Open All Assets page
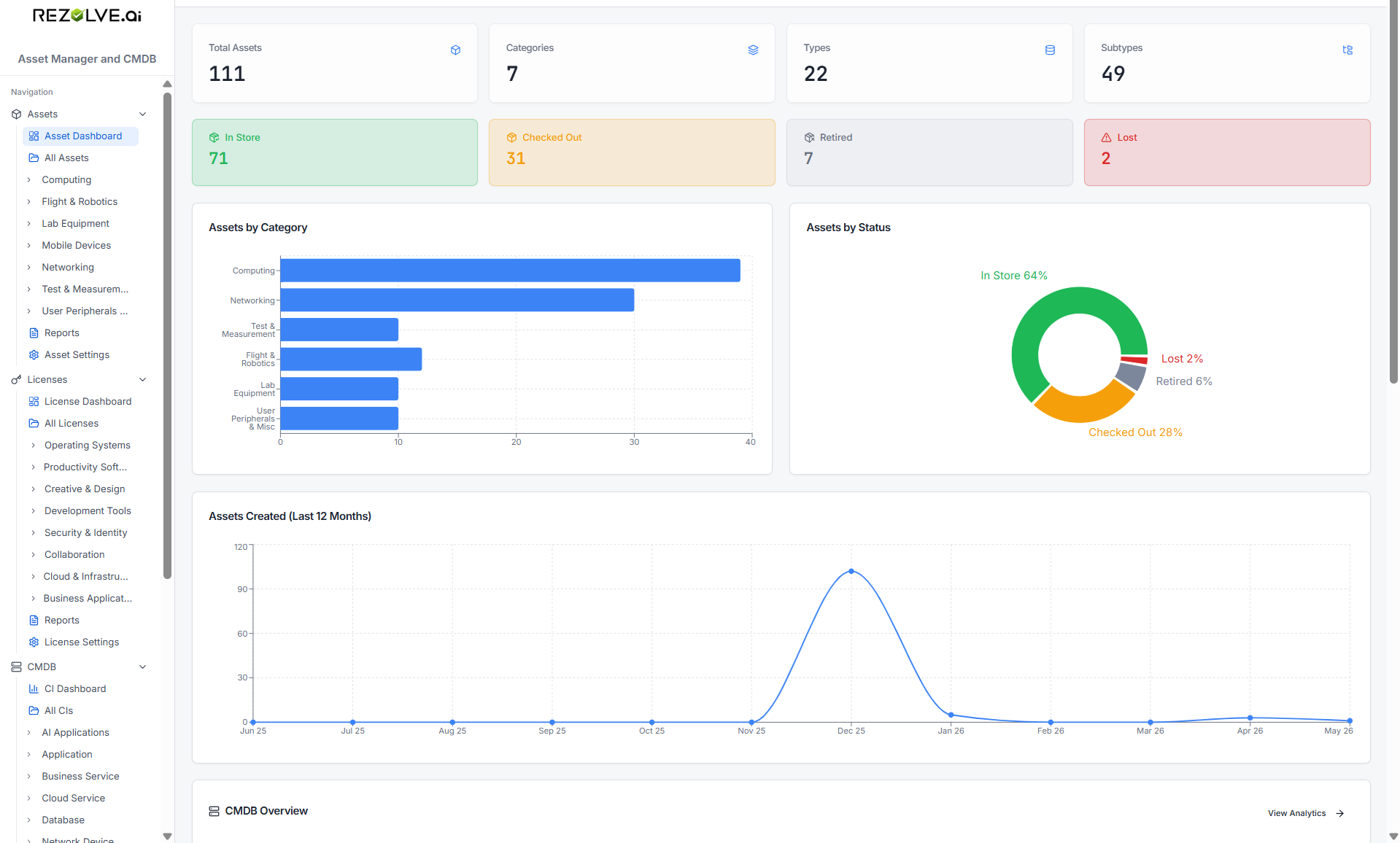Image resolution: width=1400 pixels, height=843 pixels. 66,158
